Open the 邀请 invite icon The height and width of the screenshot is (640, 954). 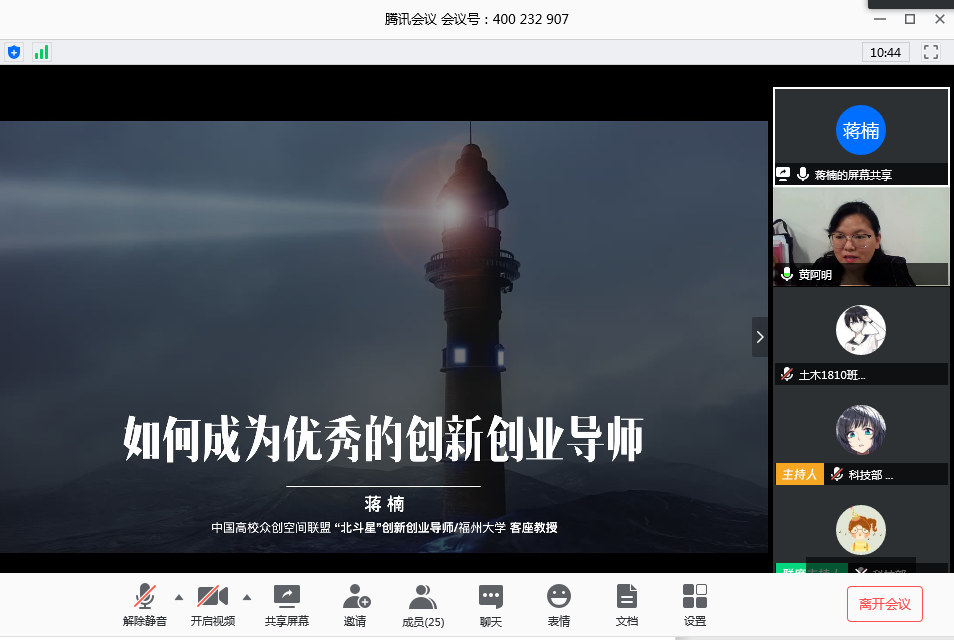pos(355,604)
